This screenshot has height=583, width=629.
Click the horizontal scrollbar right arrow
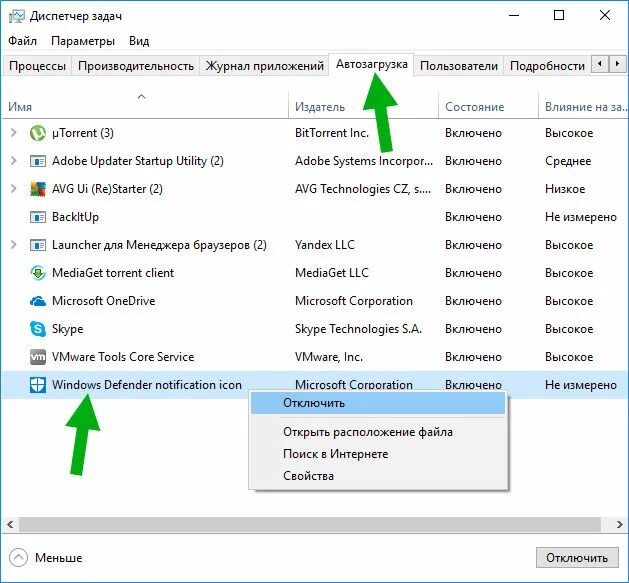[620, 524]
